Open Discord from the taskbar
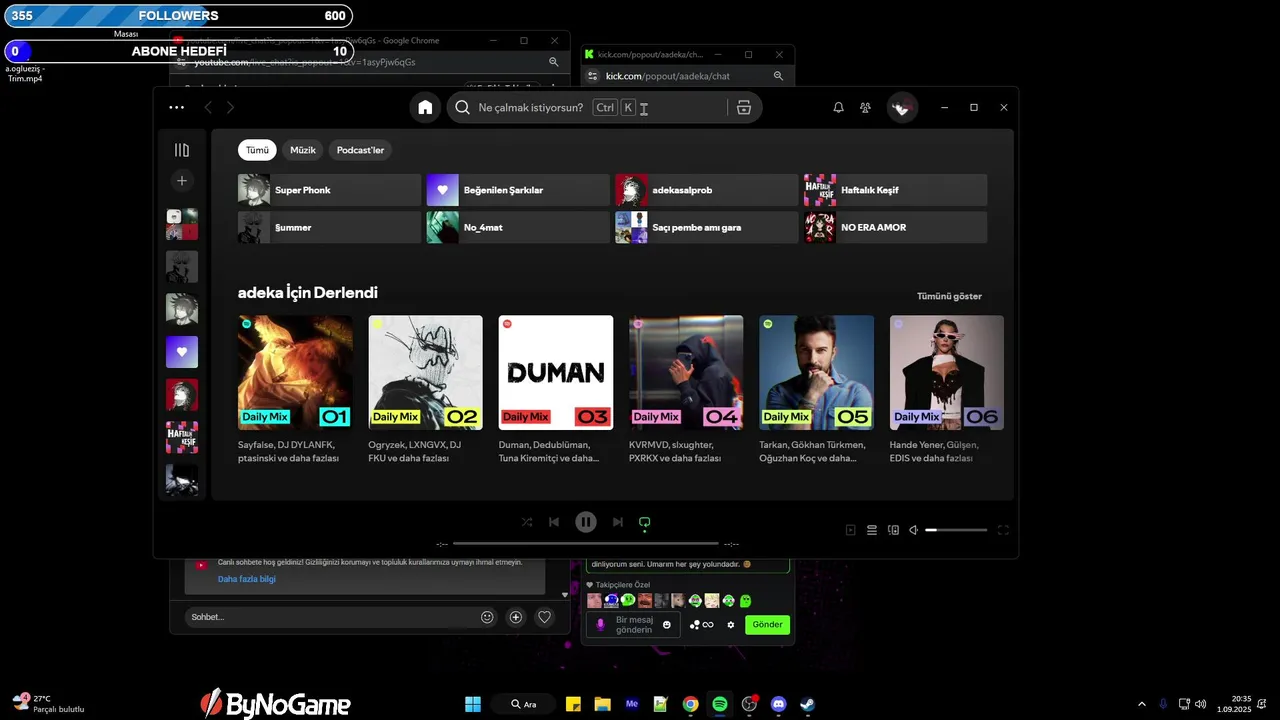 pos(778,704)
